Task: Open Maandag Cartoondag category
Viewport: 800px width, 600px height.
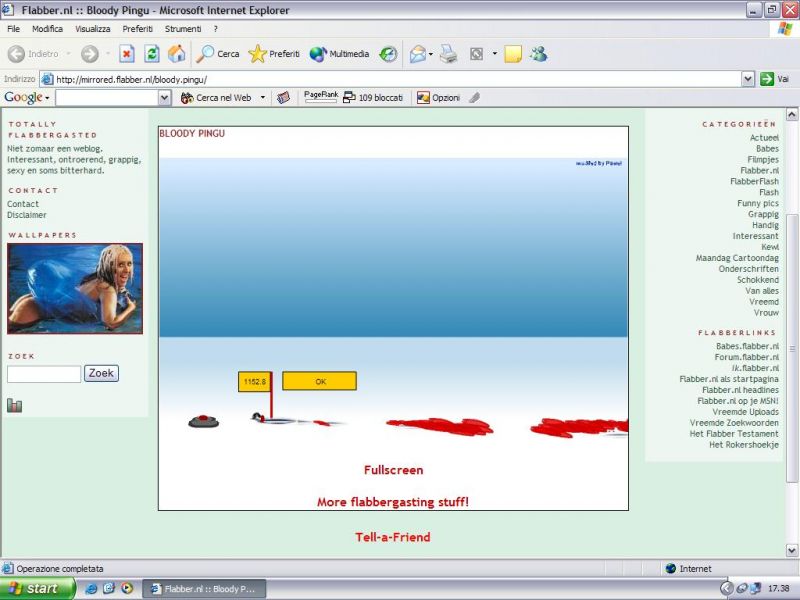Action: [x=737, y=258]
